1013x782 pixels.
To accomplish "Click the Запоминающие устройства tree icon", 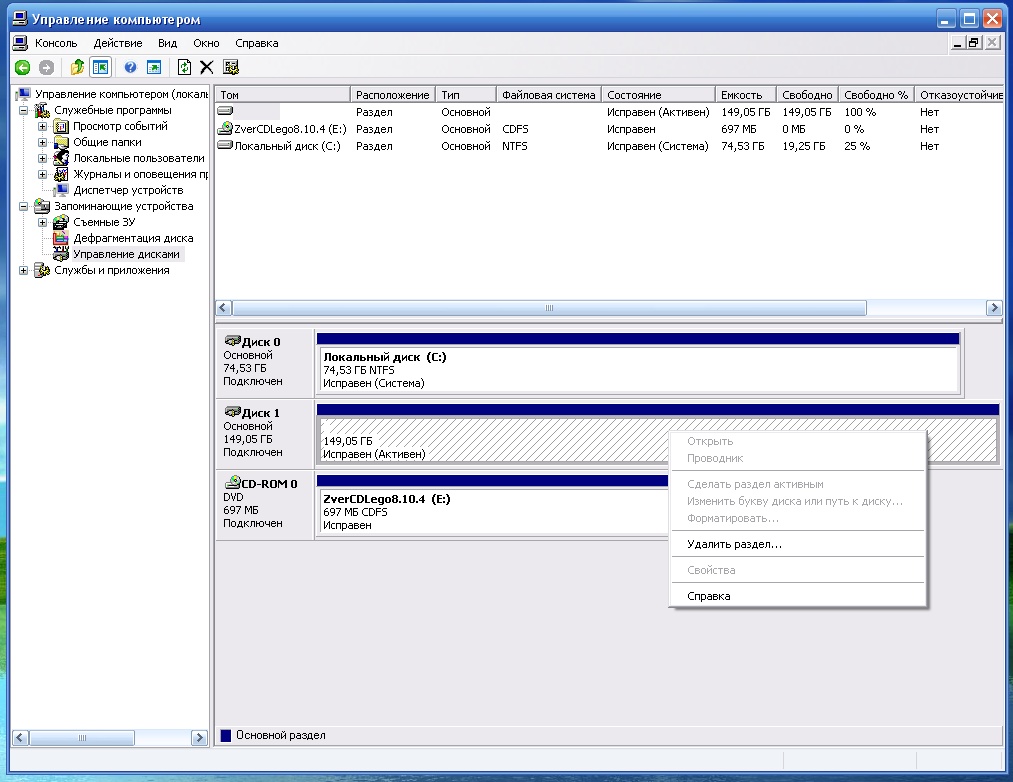I will click(x=43, y=206).
